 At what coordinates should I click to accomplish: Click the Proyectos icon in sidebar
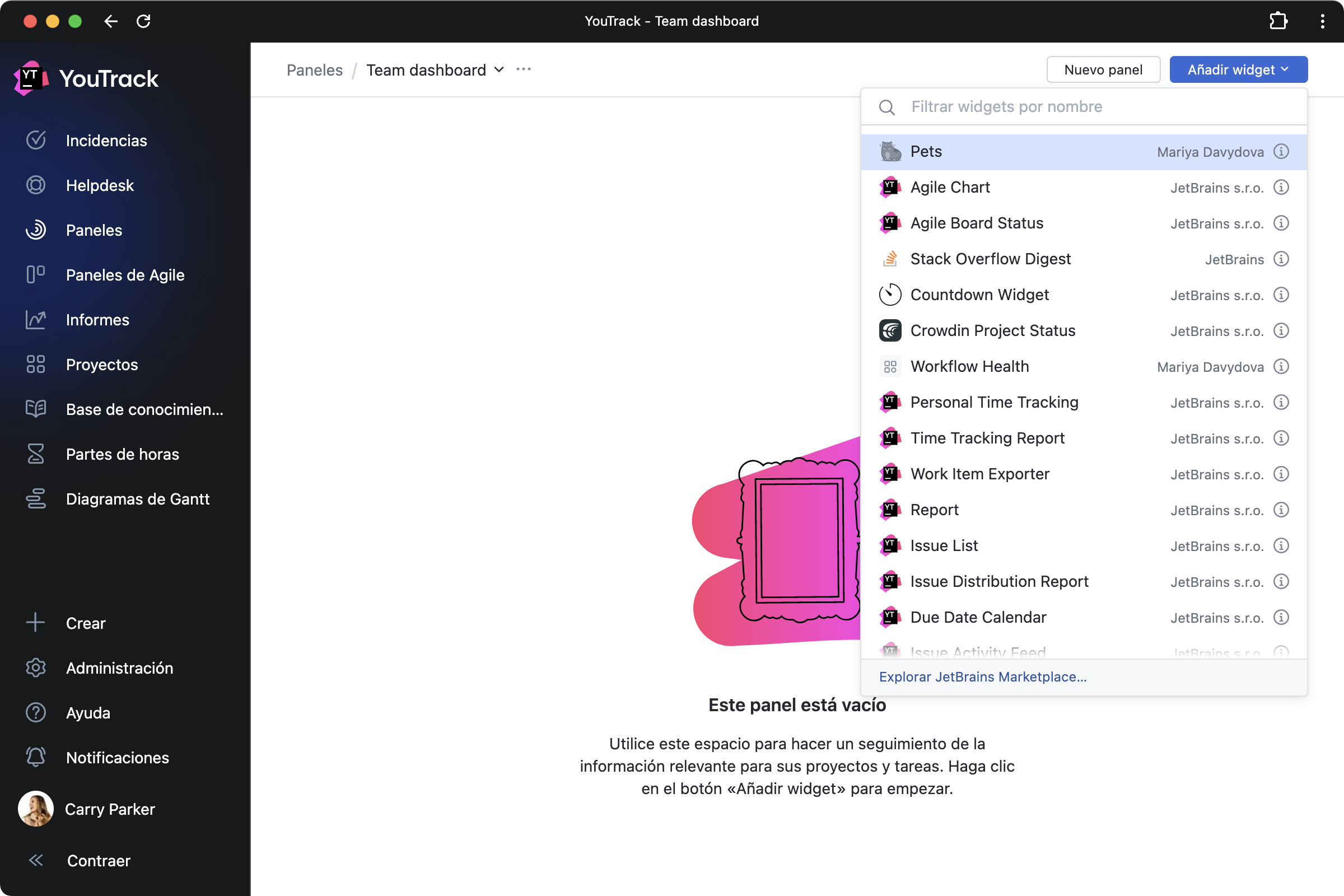tap(36, 364)
